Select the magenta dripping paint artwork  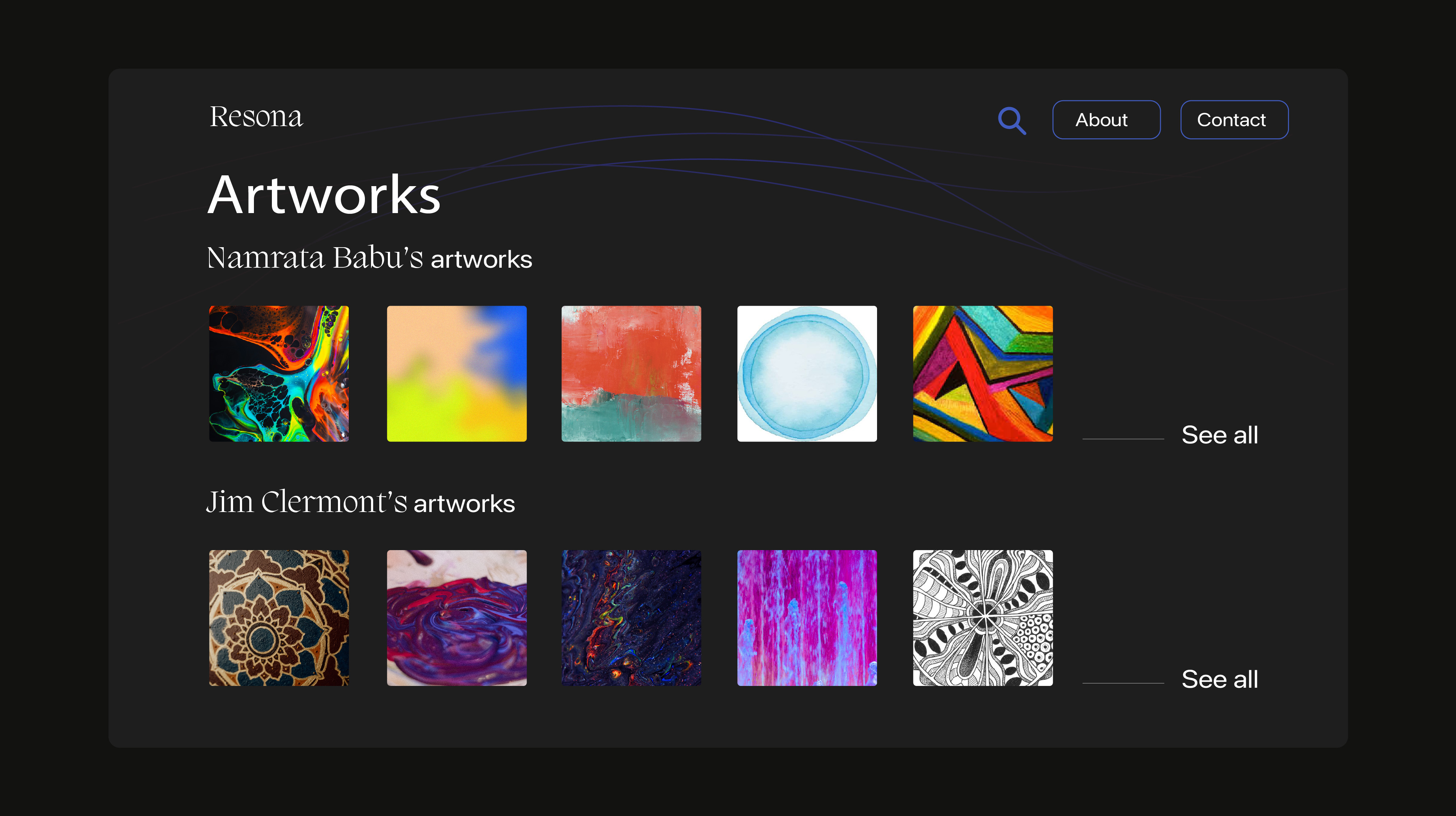coord(807,618)
